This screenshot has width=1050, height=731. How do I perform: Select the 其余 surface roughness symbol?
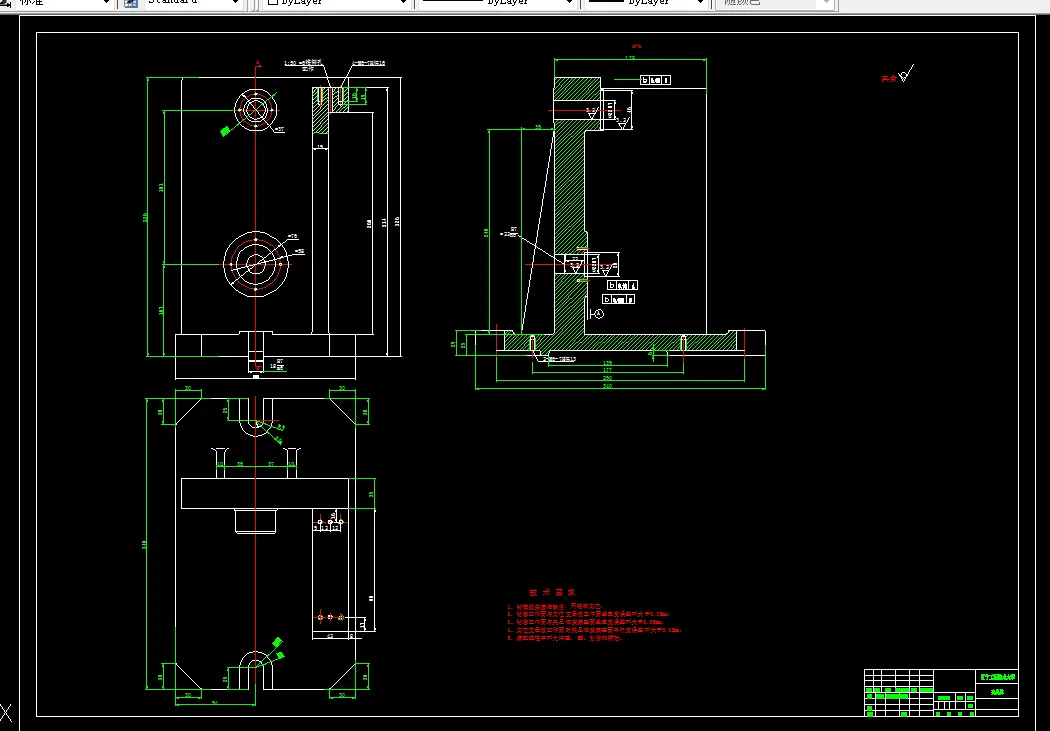tap(897, 75)
